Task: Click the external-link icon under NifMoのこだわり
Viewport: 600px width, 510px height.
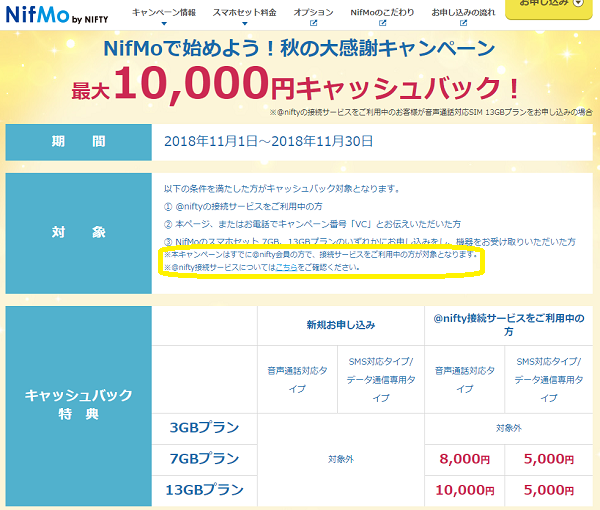Action: point(382,23)
